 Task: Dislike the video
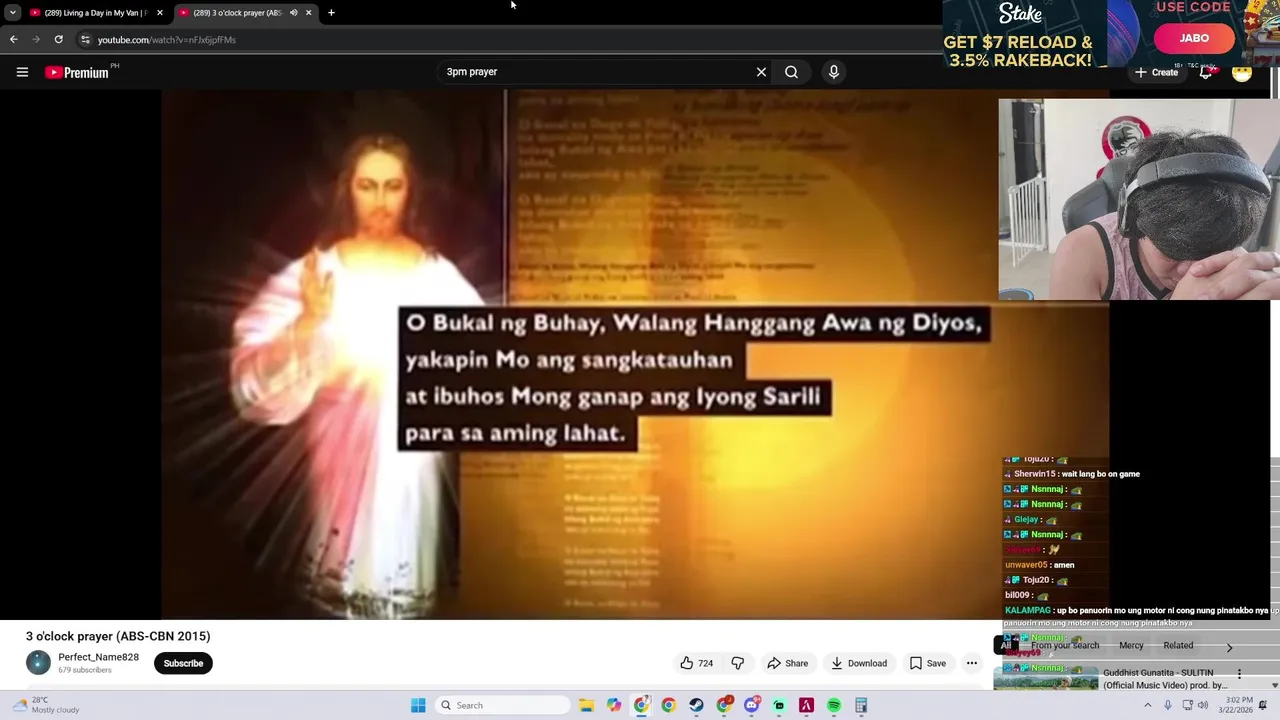click(x=738, y=663)
